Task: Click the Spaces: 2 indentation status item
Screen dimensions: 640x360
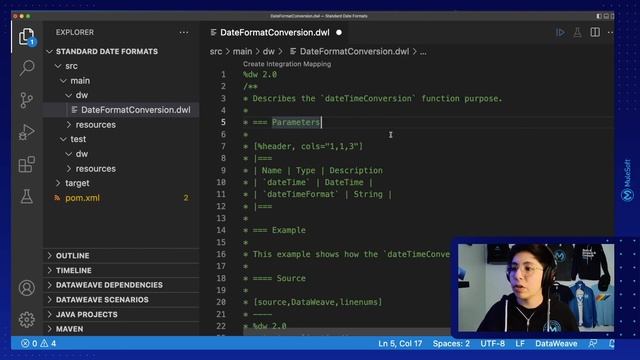Action: click(451, 344)
